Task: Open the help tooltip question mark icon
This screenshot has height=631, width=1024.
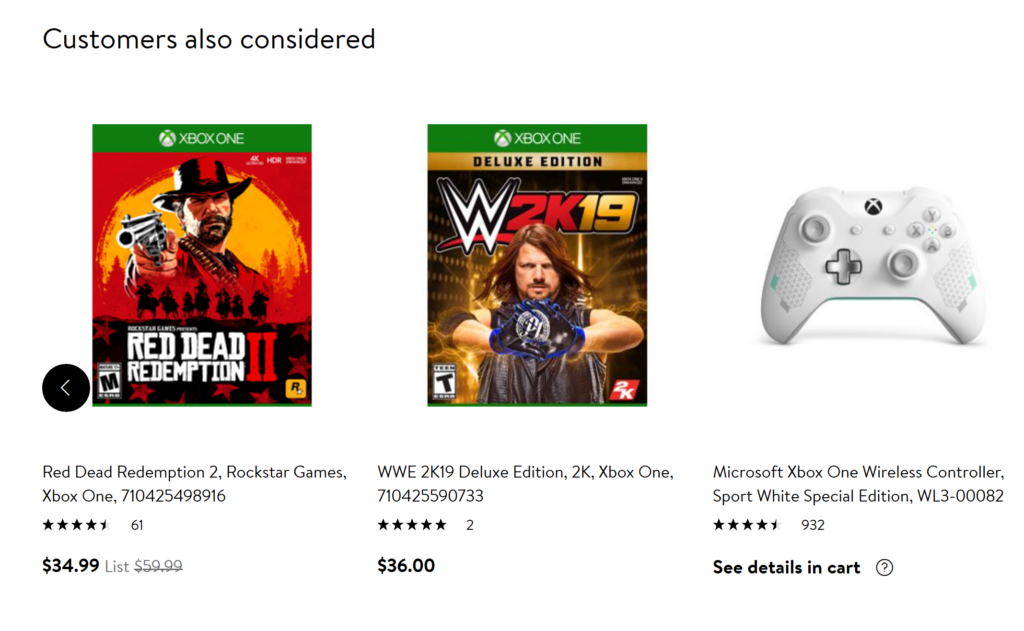Action: (885, 568)
